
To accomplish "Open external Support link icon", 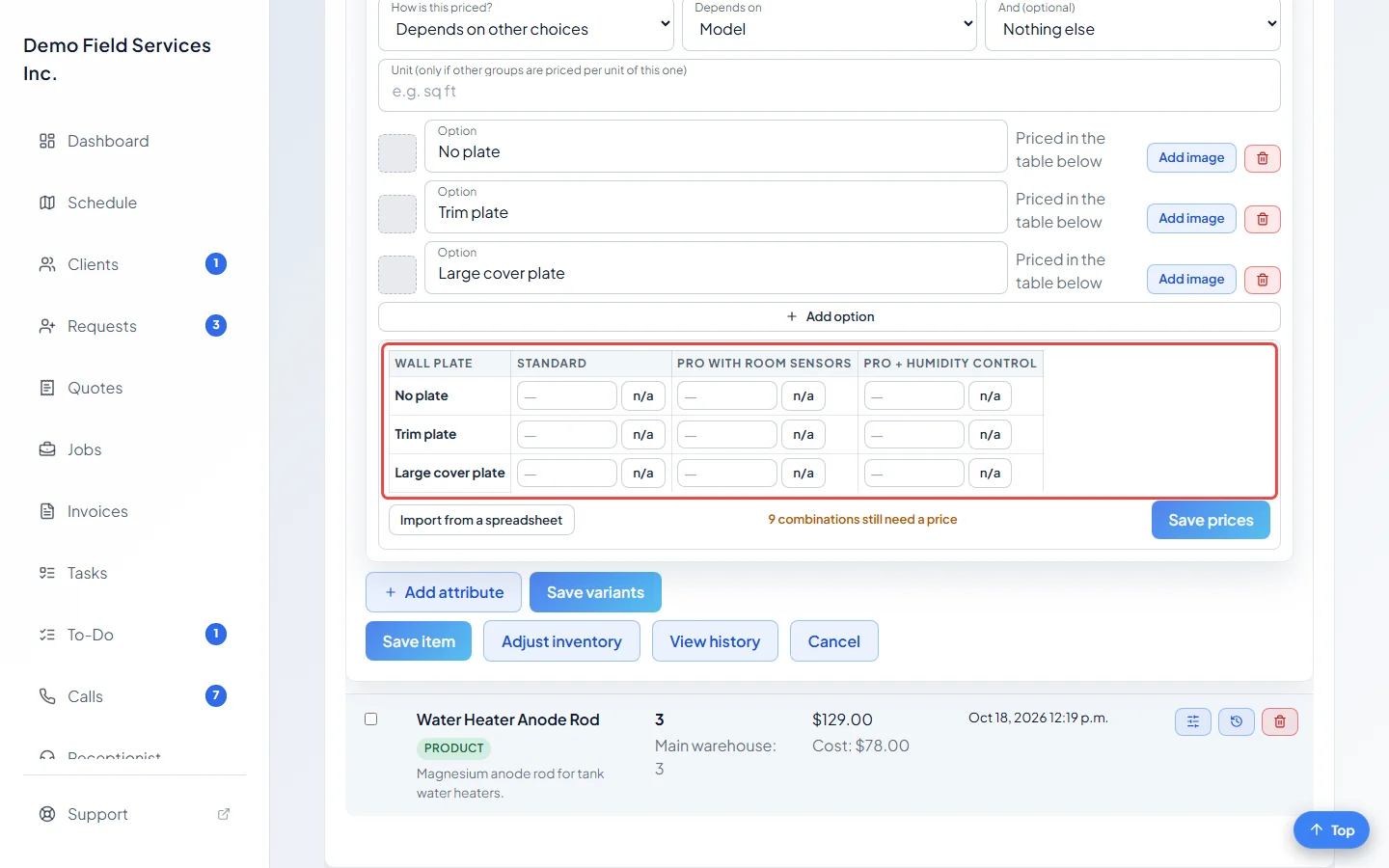I will (224, 814).
